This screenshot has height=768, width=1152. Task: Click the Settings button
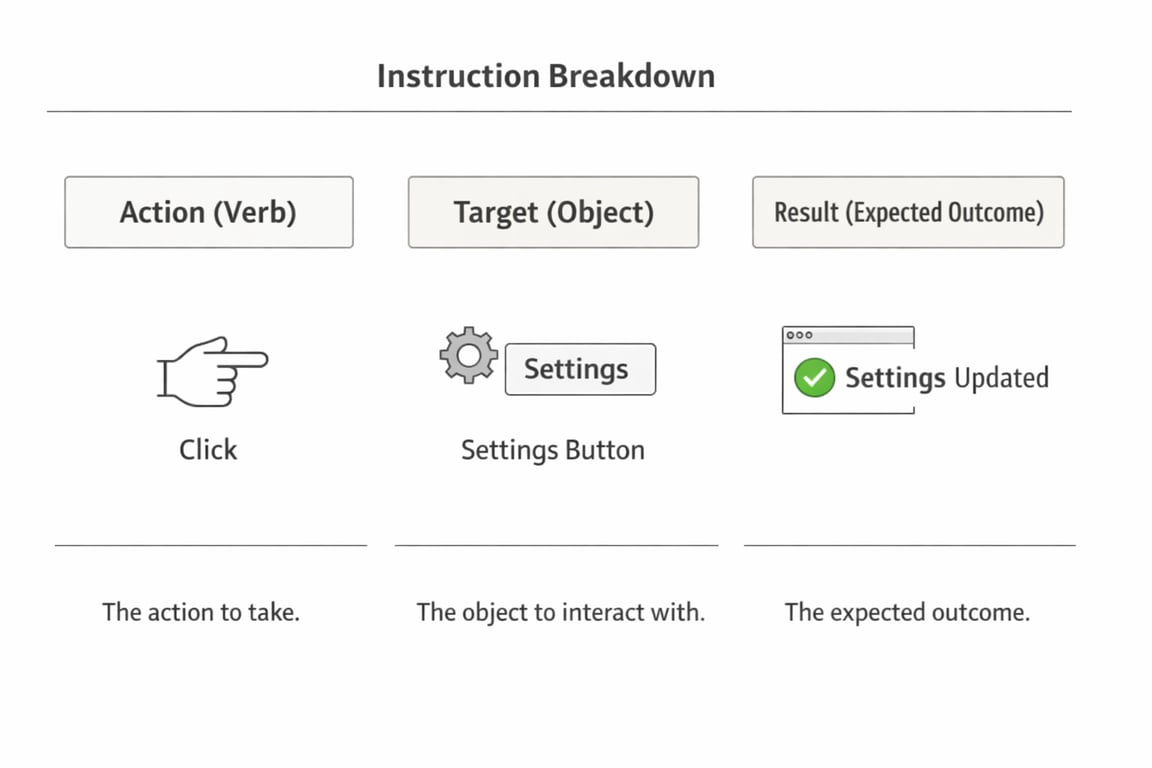[x=580, y=369]
